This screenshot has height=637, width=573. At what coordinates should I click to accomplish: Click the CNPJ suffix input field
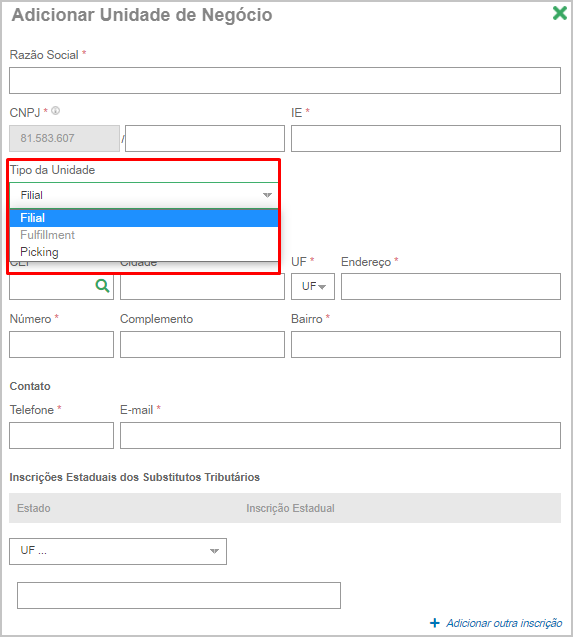(x=205, y=139)
